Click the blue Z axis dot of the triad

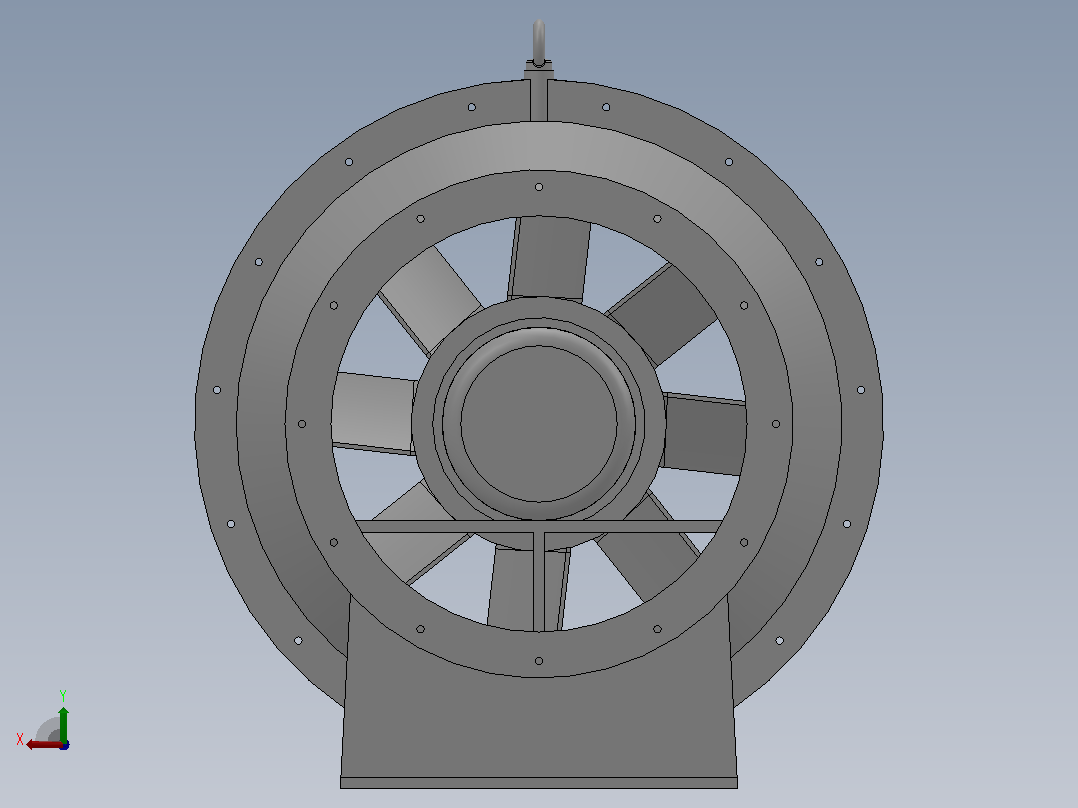tap(64, 745)
